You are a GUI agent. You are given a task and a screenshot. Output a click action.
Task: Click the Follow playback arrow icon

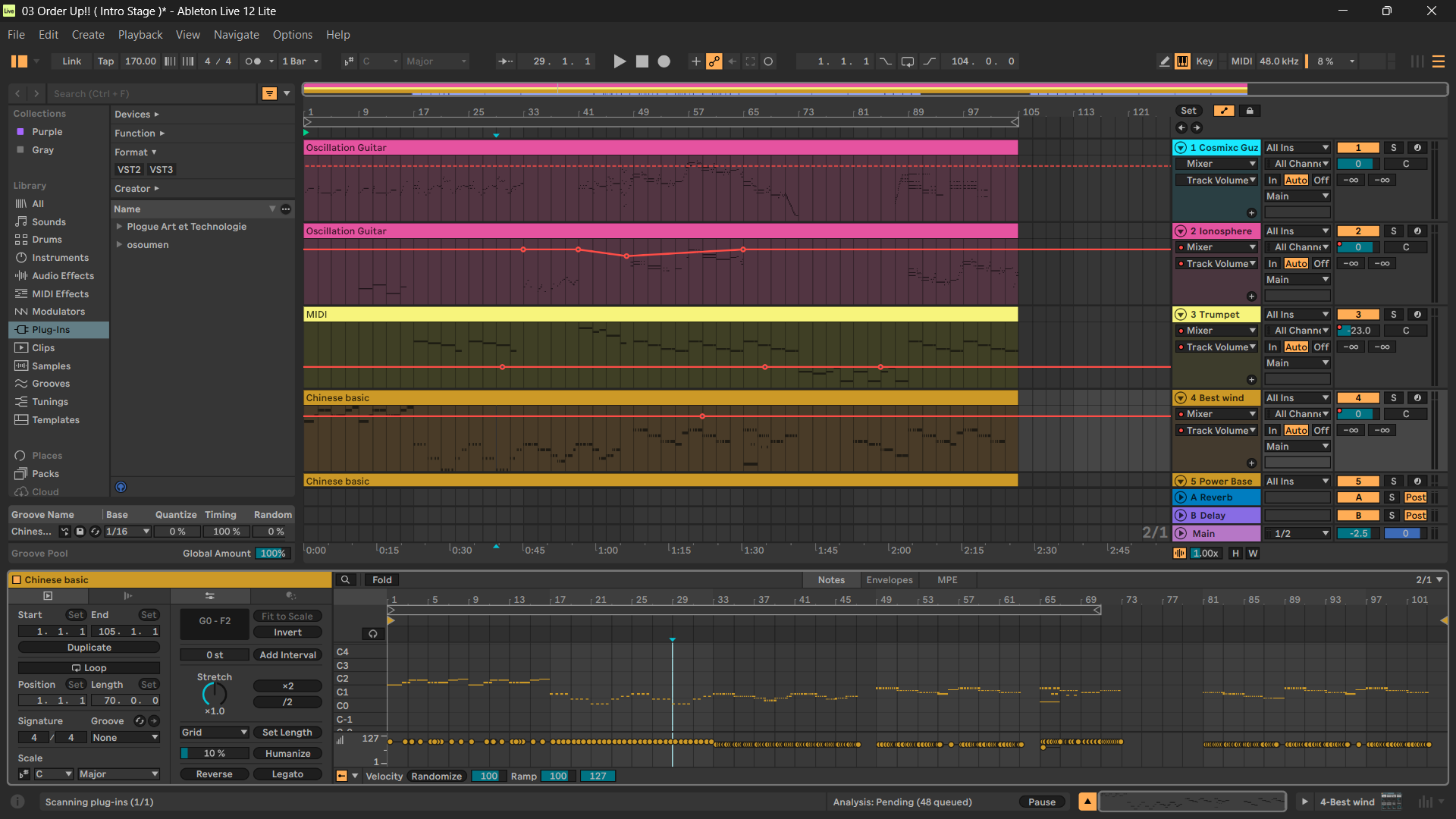click(x=505, y=61)
